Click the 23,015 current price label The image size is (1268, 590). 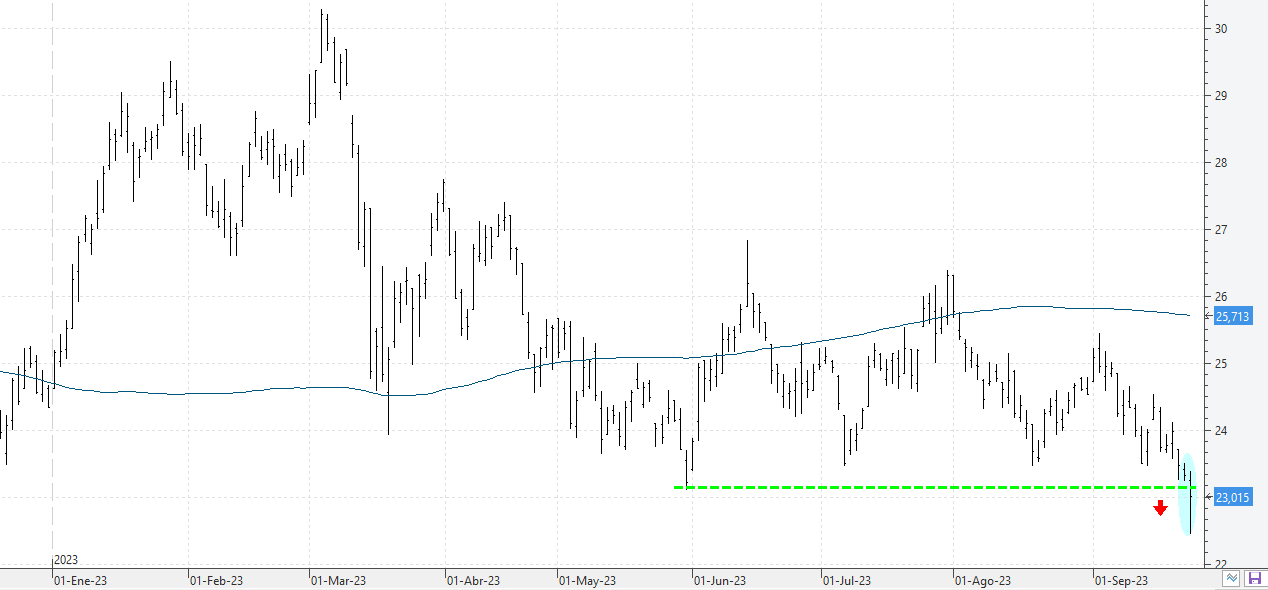tap(1232, 497)
